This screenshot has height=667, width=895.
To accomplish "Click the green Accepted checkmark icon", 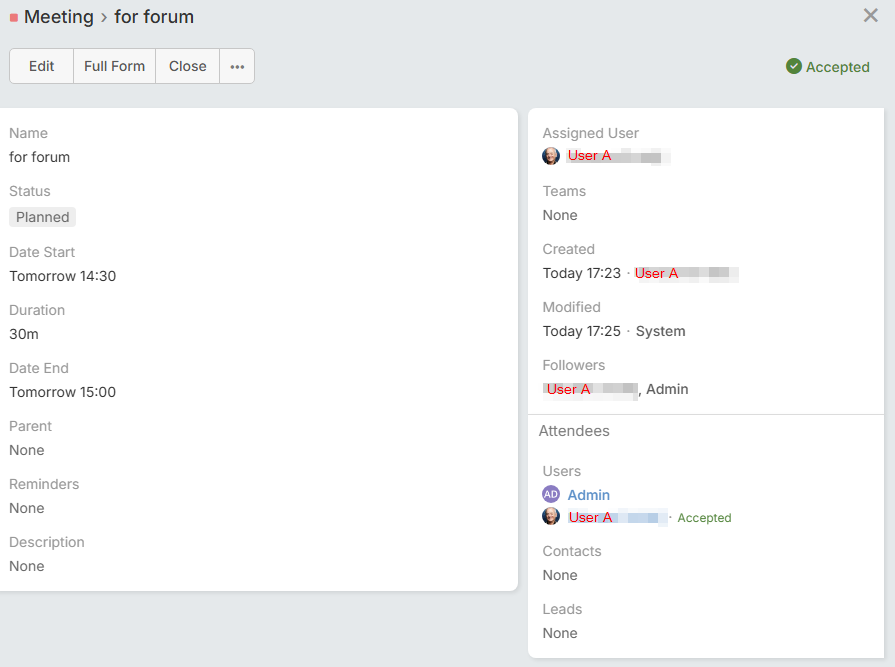I will point(794,66).
